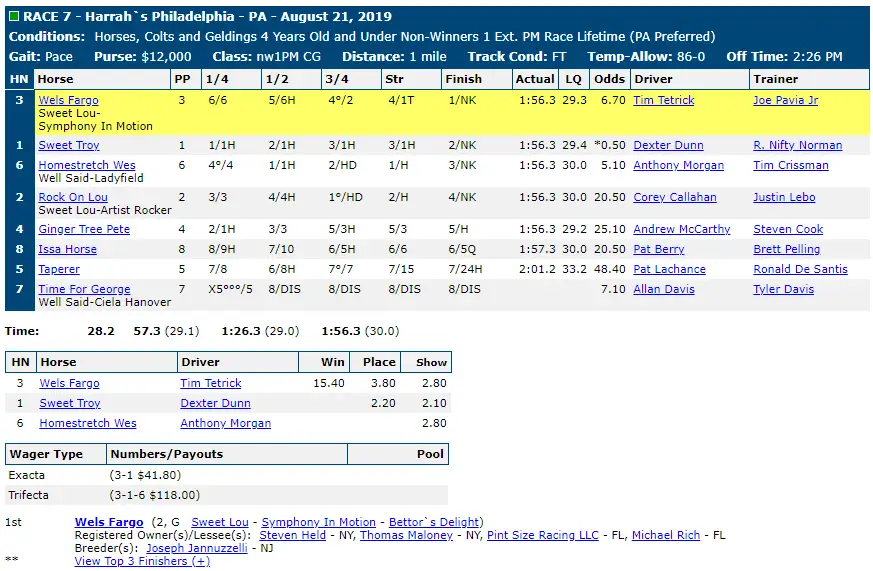Open Bettor's Delight link
The height and width of the screenshot is (571, 873).
tap(434, 523)
